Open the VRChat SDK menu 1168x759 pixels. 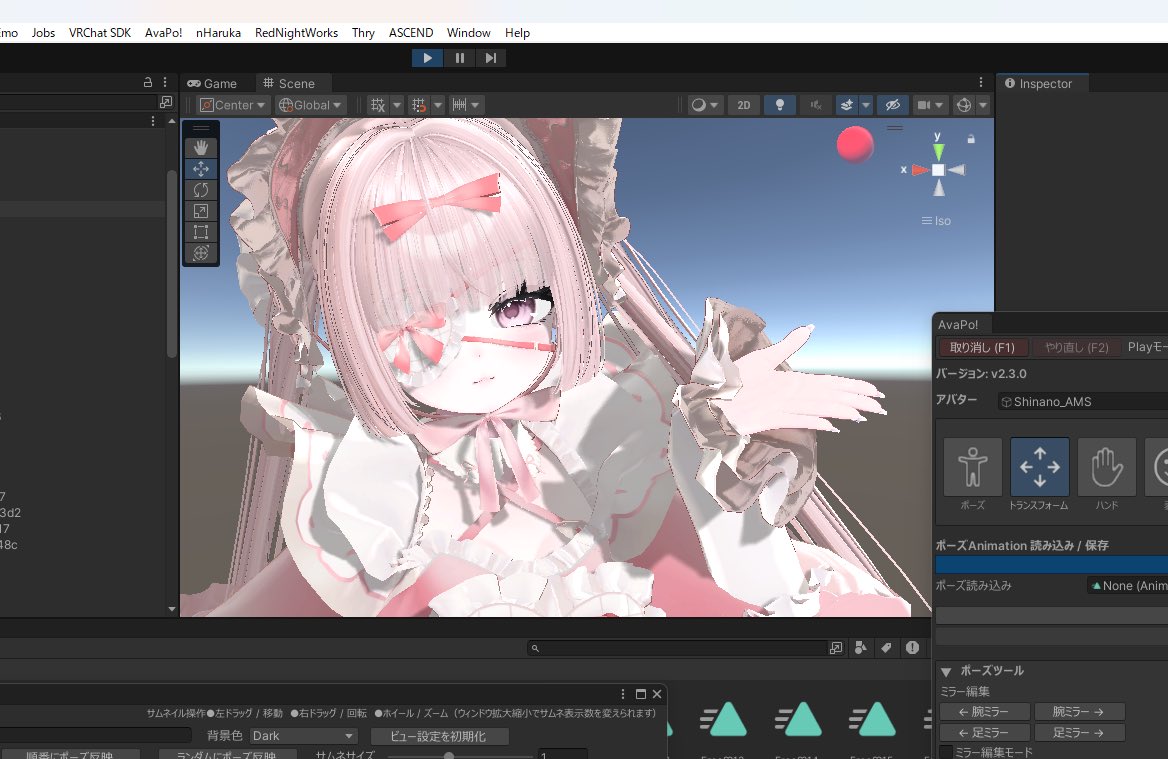pyautogui.click(x=100, y=33)
